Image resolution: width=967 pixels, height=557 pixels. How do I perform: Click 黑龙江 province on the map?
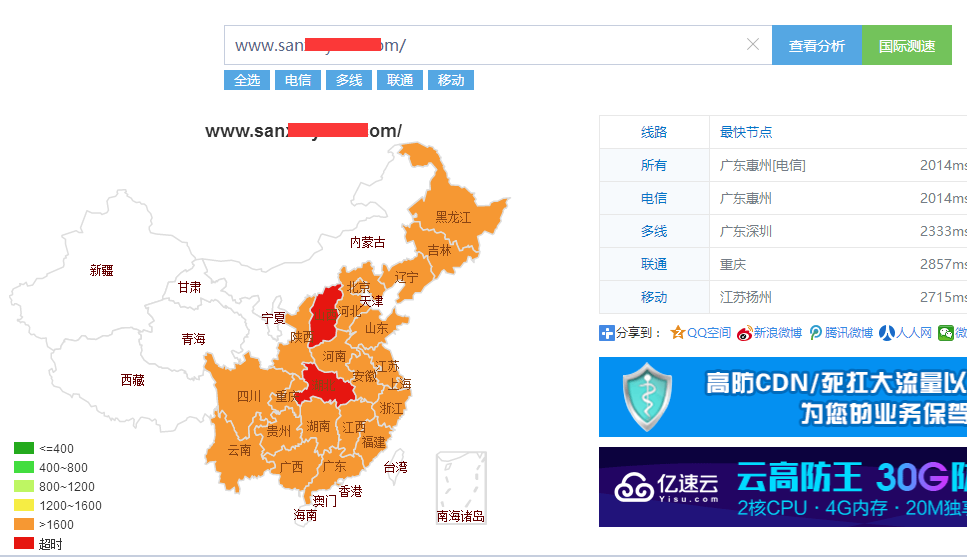pos(452,216)
